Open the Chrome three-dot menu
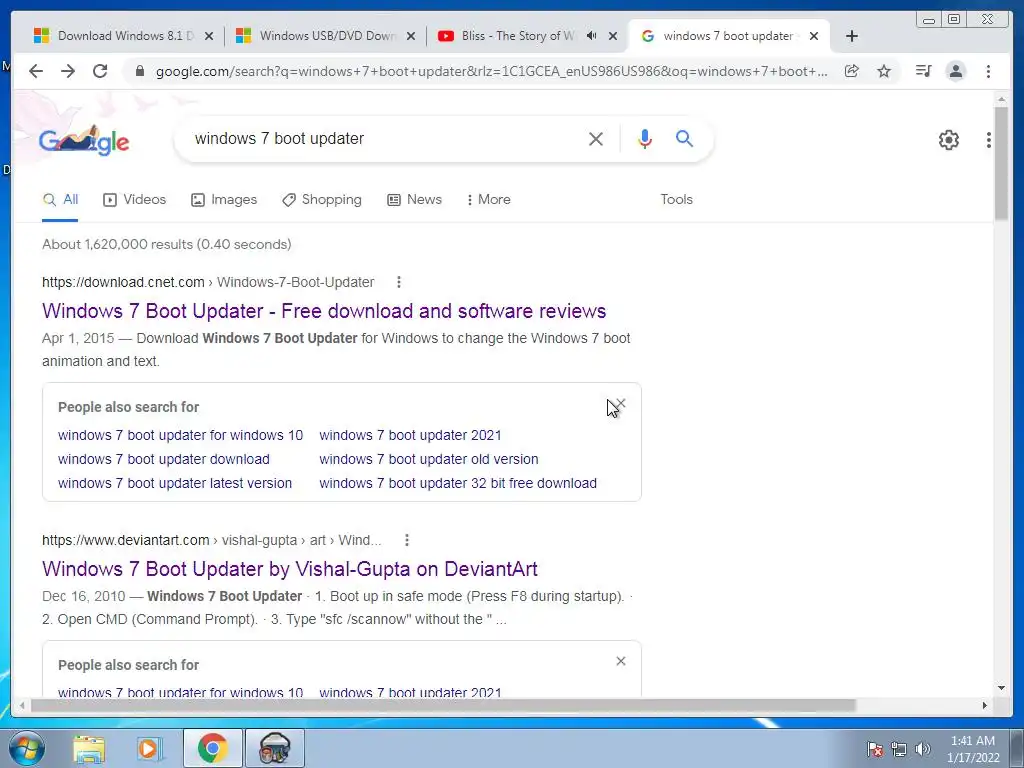Image resolution: width=1024 pixels, height=768 pixels. (988, 71)
